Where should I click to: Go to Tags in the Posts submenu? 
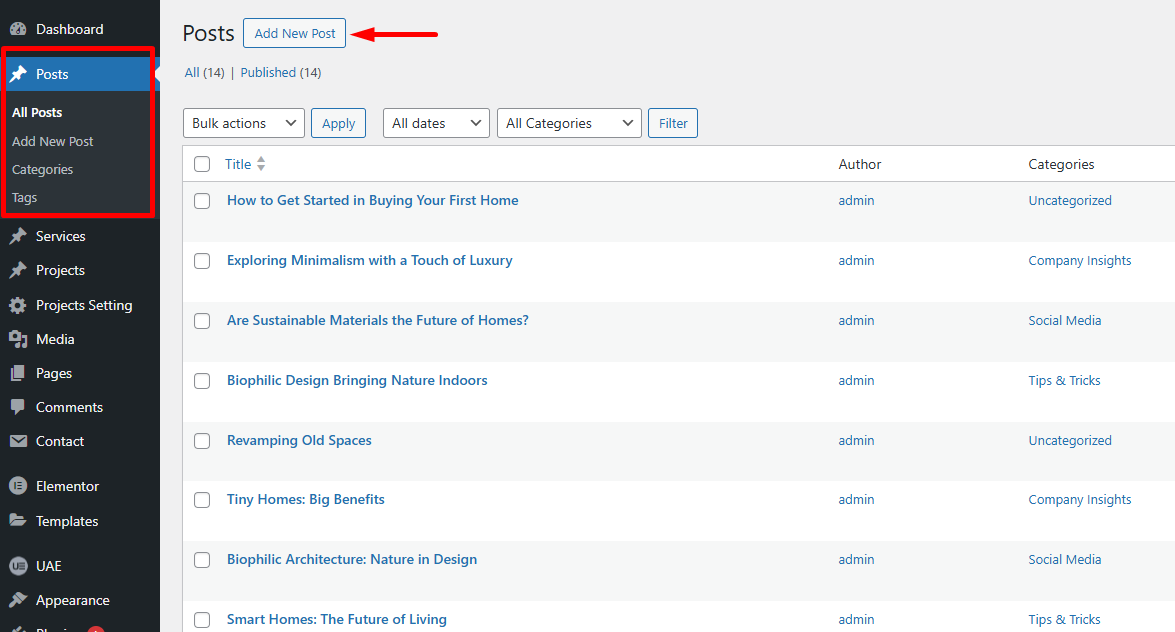(x=25, y=198)
